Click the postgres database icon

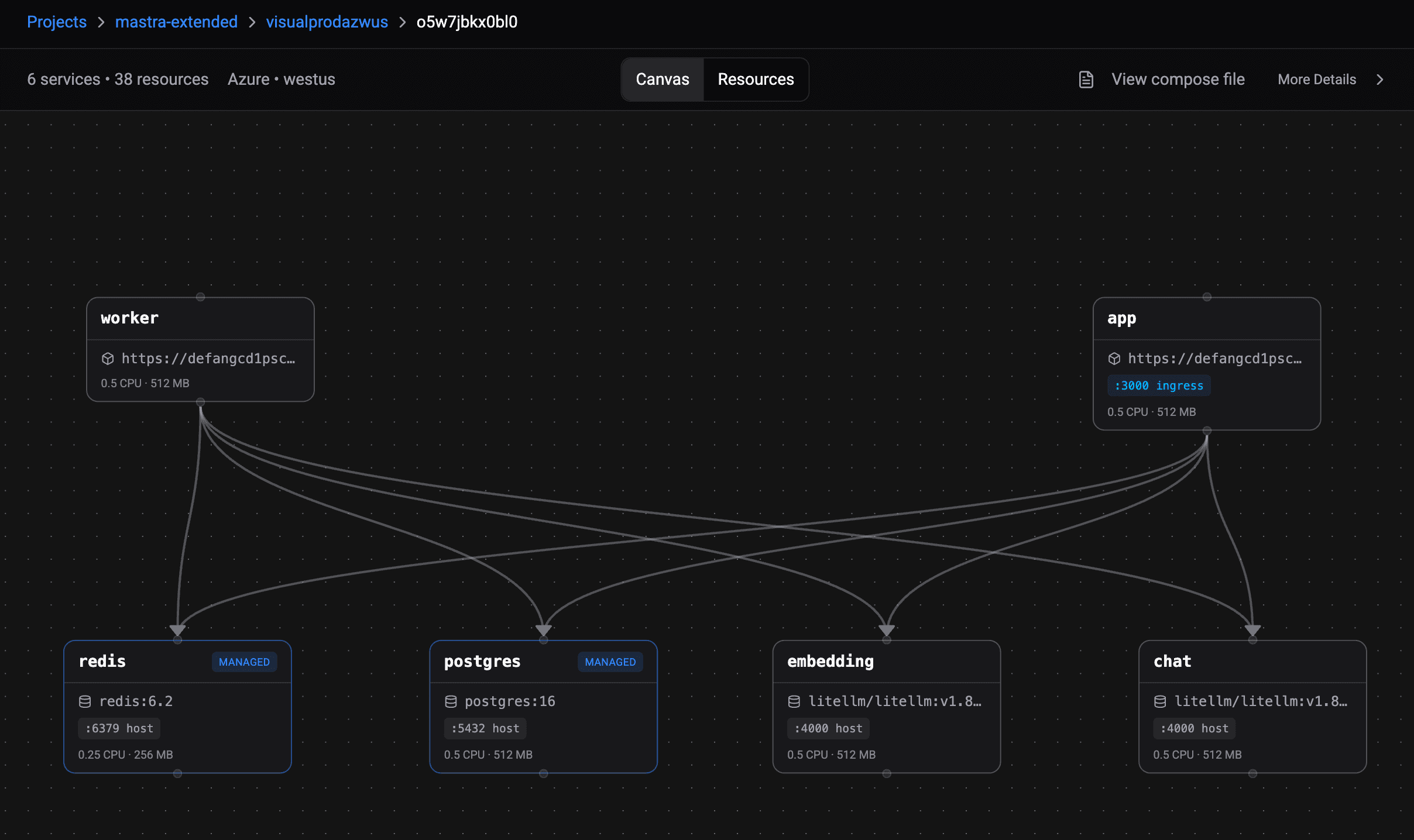click(451, 701)
